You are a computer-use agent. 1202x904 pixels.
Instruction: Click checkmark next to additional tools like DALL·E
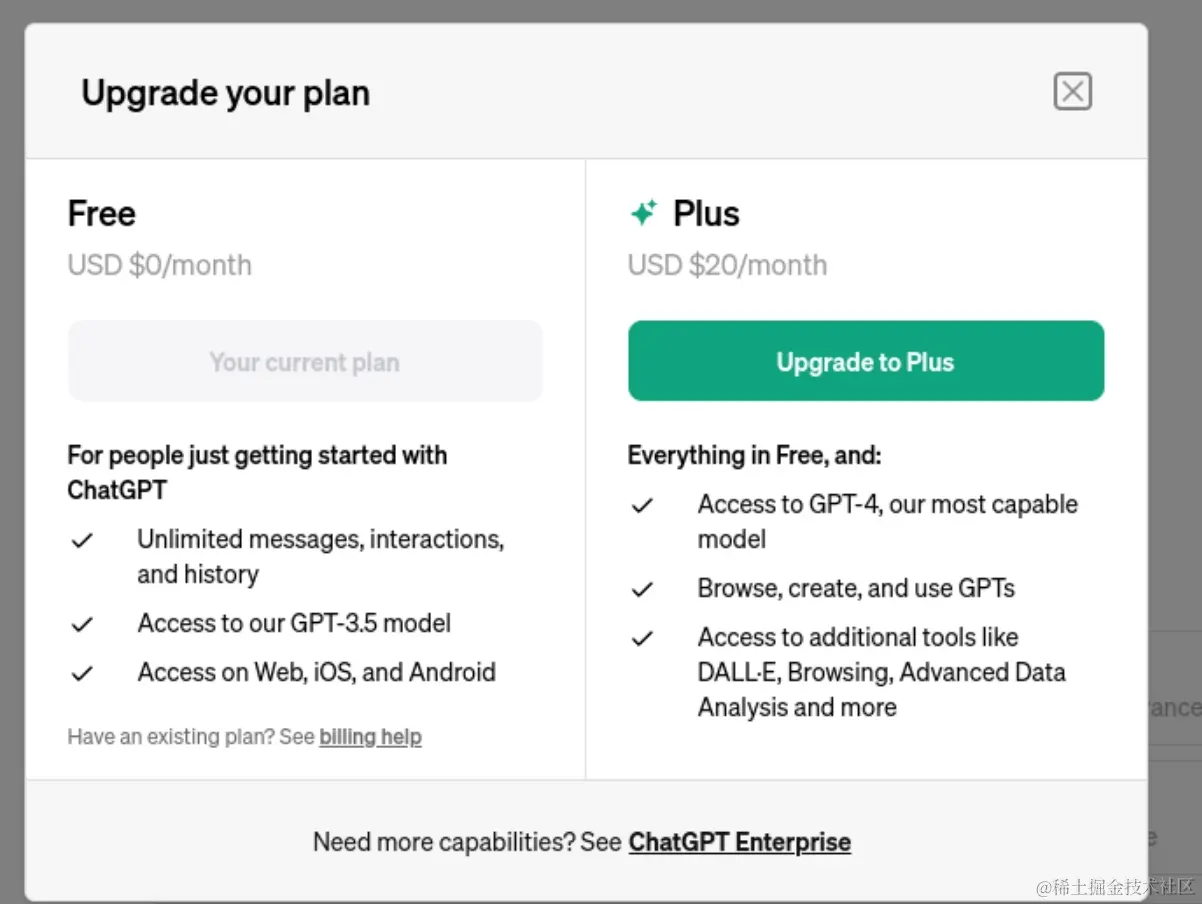tap(642, 638)
